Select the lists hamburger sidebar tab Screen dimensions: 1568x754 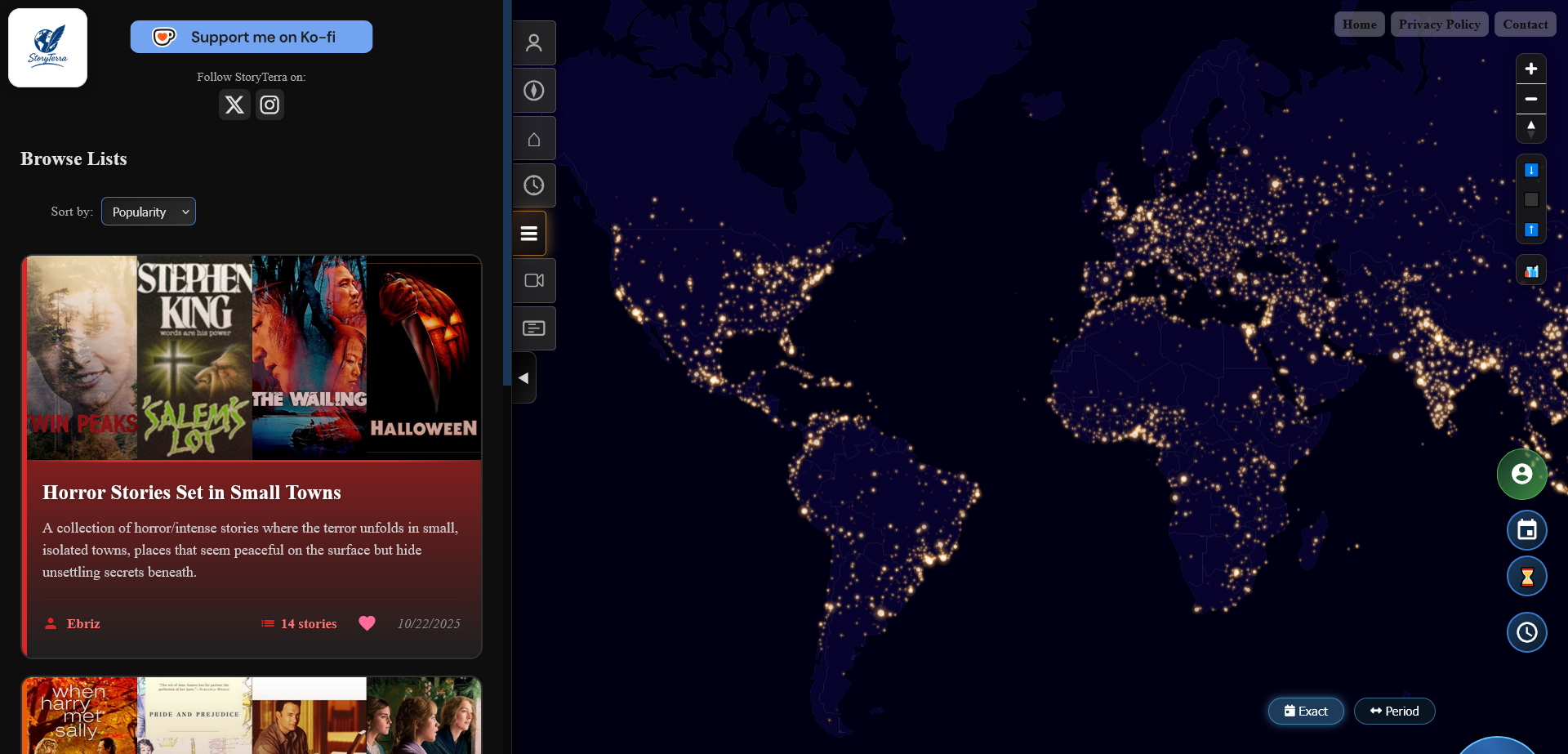[529, 234]
